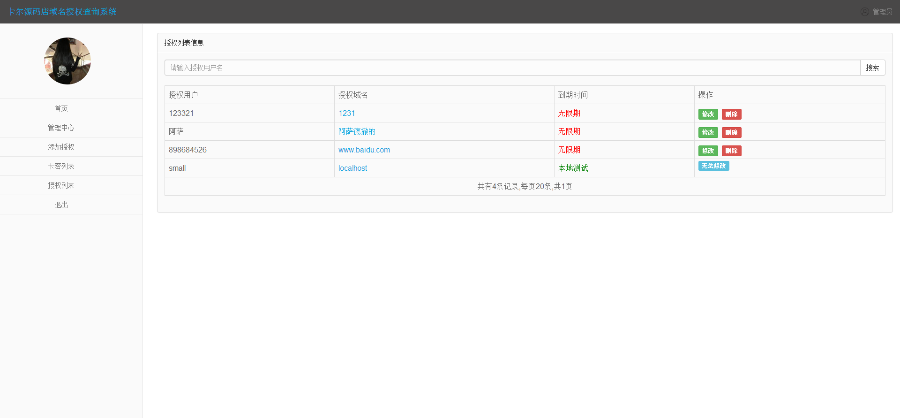The width and height of the screenshot is (900, 418).
Task: Open 卡密列表 in the sidebar
Action: point(61,167)
